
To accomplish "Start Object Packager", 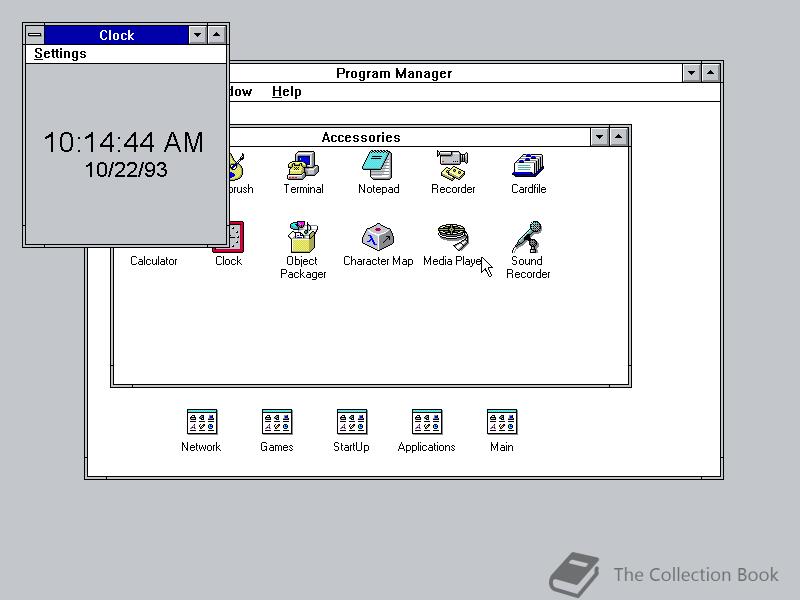I will point(303,238).
